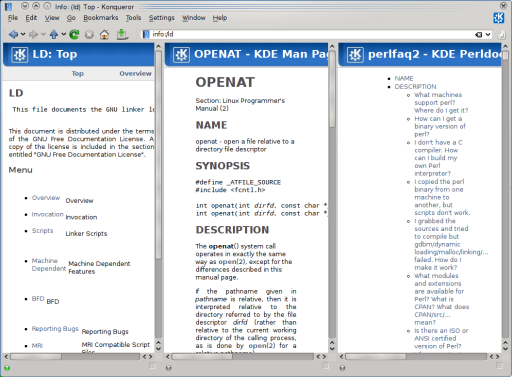Screen dimensions: 512x377
Task: Click the OPENAT pane vertical scrollbar handle
Action: coord(332,89)
